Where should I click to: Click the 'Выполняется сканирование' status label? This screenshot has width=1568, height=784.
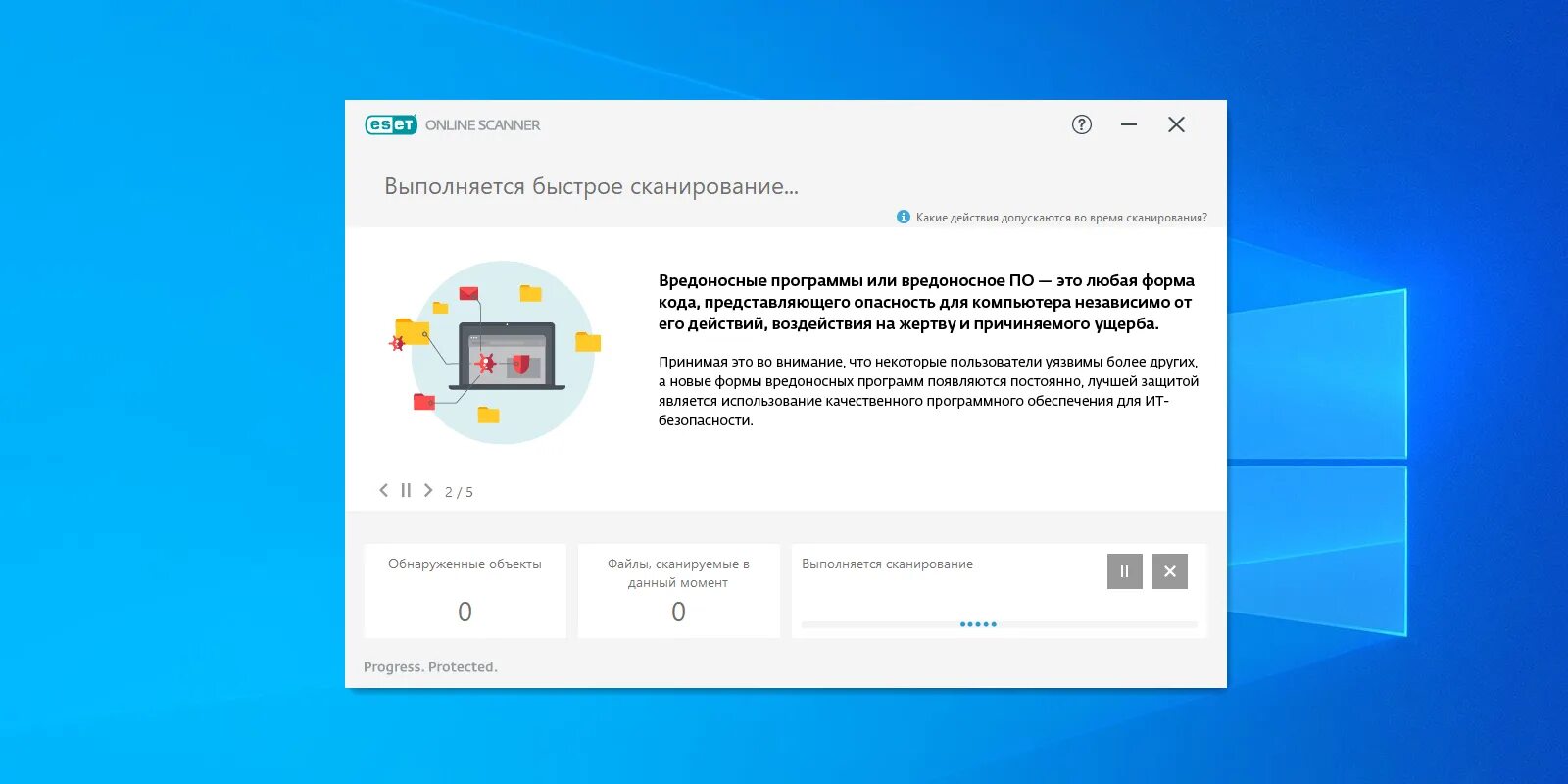[888, 564]
